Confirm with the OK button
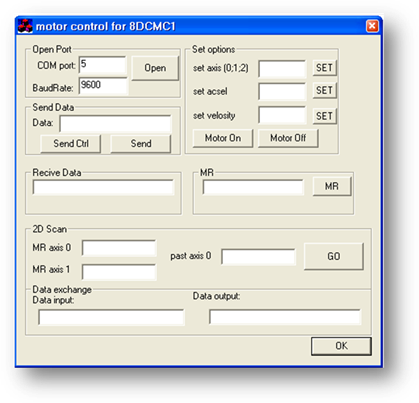 pos(341,346)
